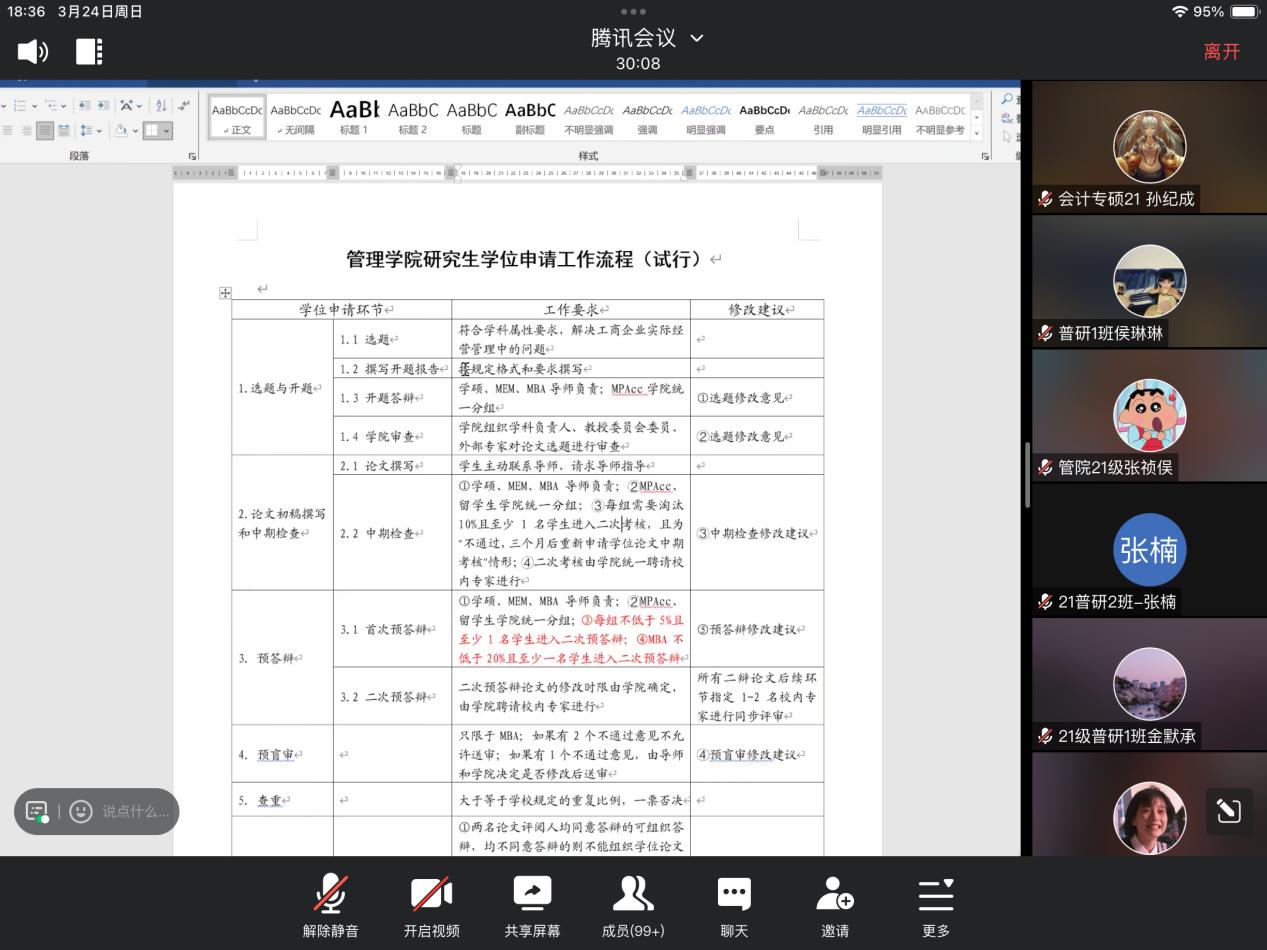Screen dimensions: 1267x950
Task: Toggle the side panel layout icon
Action: (x=89, y=52)
